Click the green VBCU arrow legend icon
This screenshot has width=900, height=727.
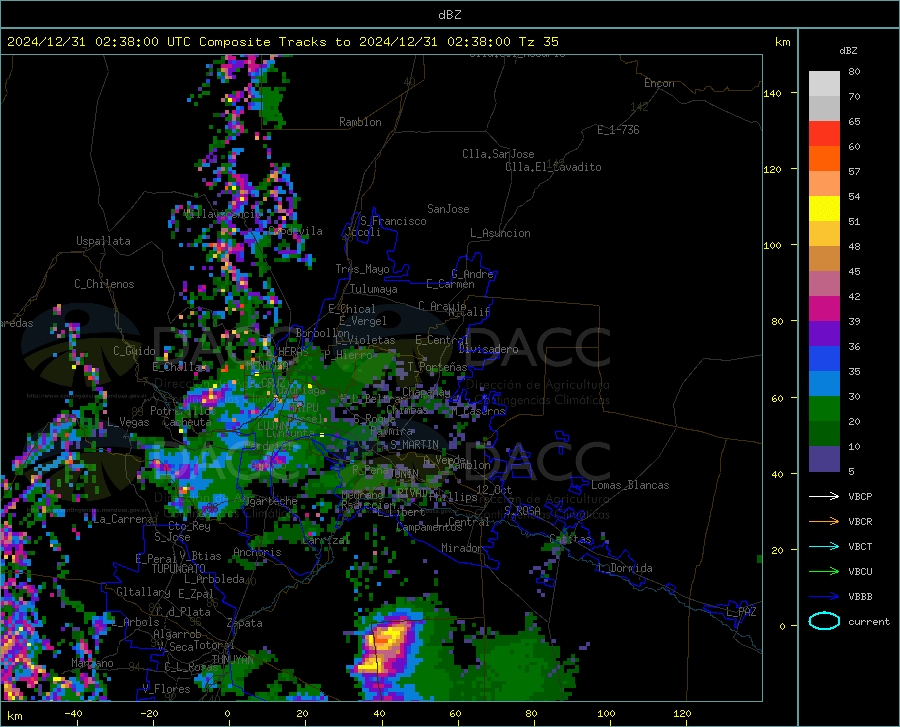[824, 572]
